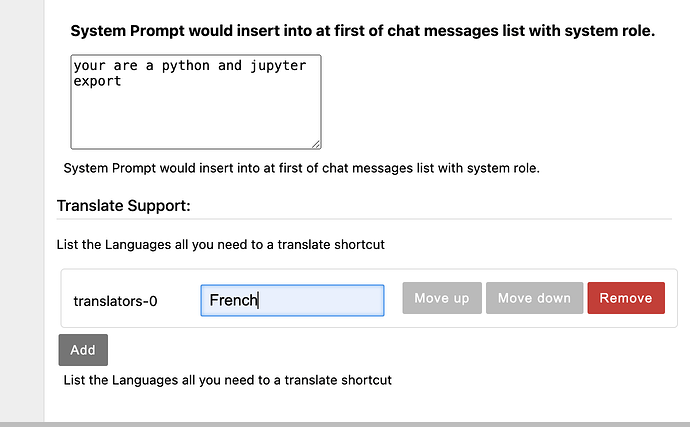This screenshot has height=427, width=690.
Task: Focus the French language input field
Action: tap(292, 300)
